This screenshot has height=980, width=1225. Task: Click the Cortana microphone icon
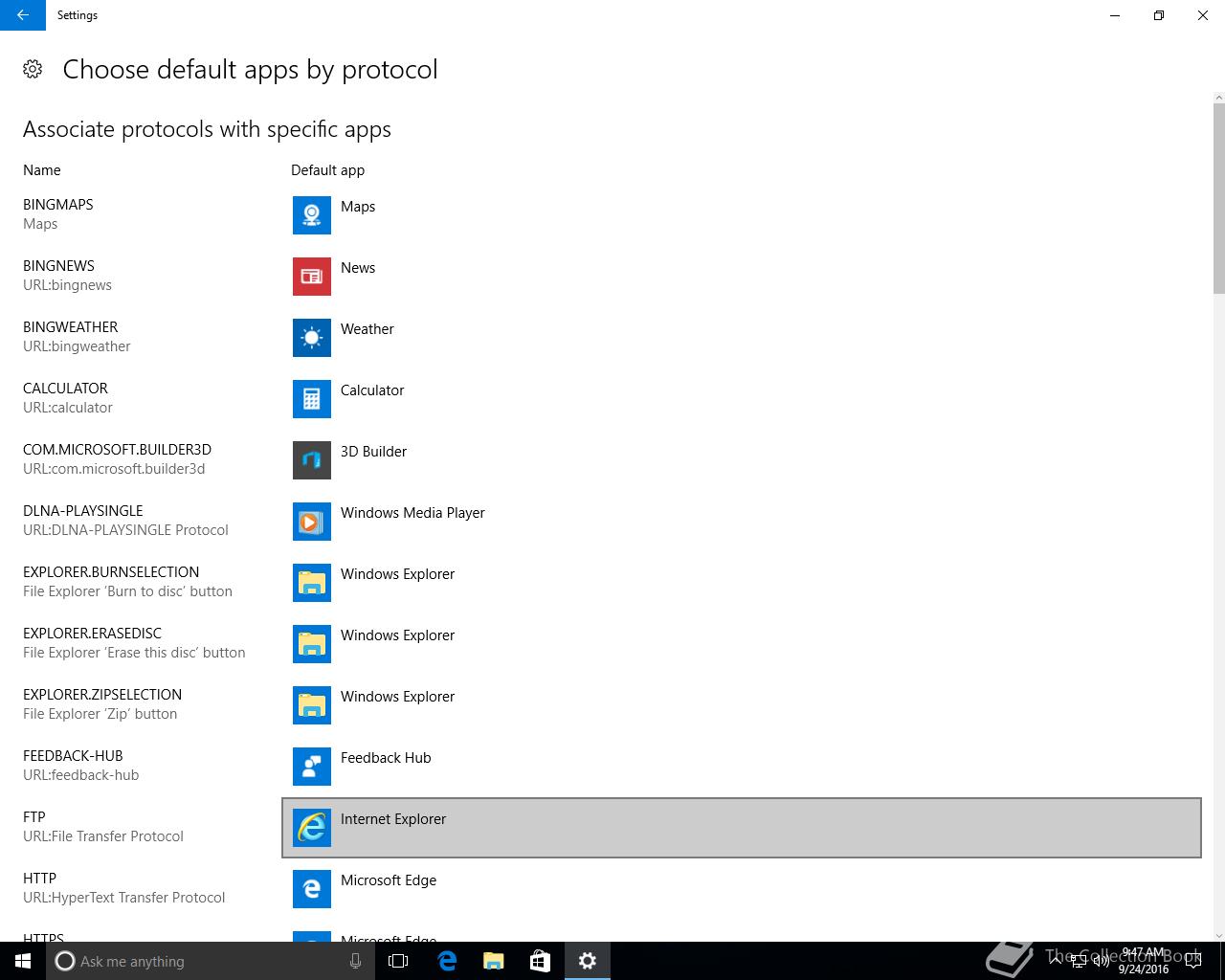click(355, 961)
